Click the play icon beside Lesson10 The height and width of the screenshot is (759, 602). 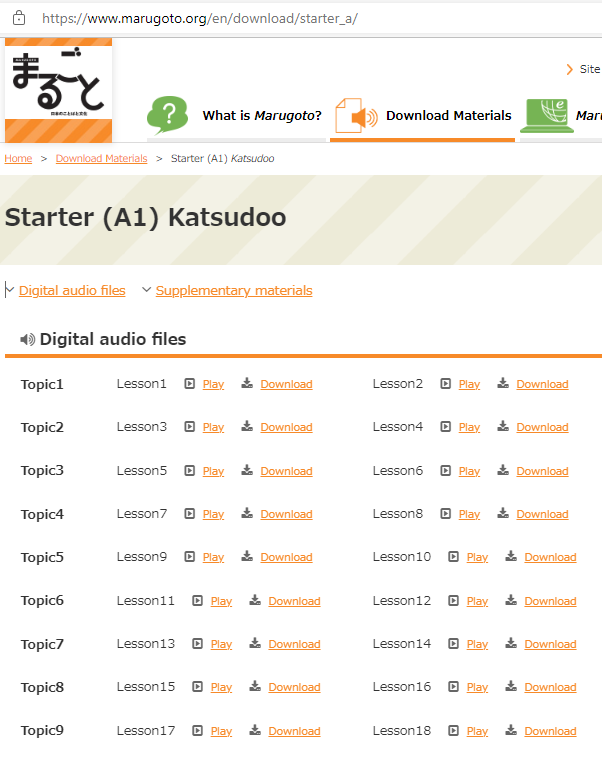click(453, 557)
